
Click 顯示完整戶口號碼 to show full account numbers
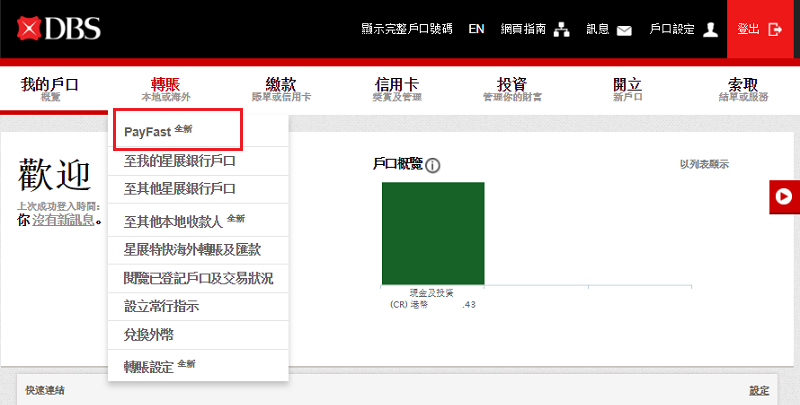[406, 30]
